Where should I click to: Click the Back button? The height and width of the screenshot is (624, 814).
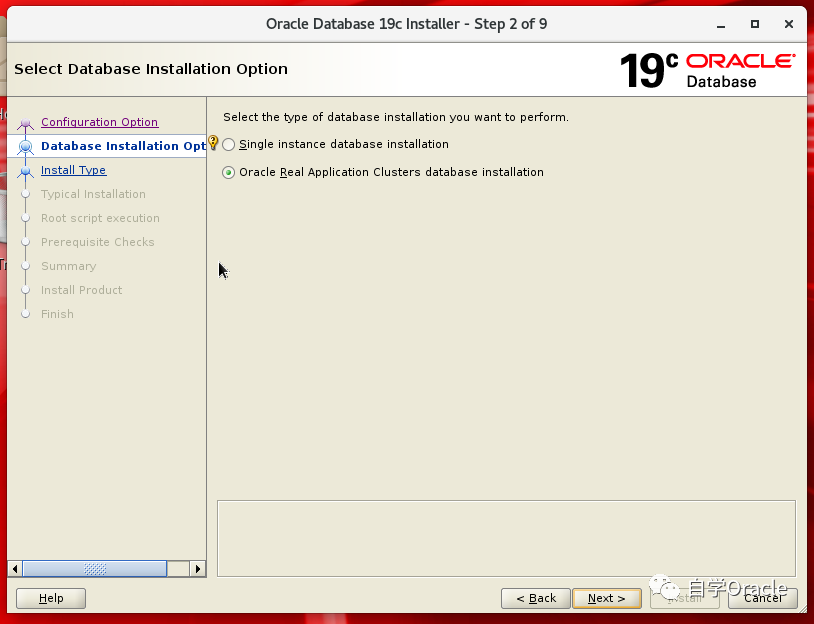tap(536, 599)
